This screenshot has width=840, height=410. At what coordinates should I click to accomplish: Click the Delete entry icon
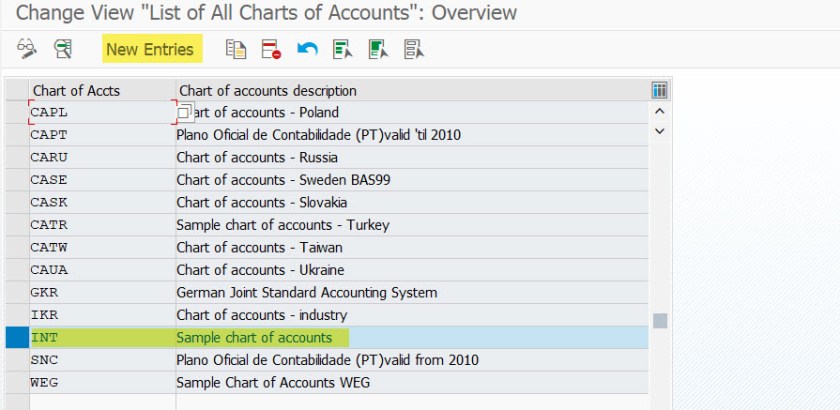coord(271,48)
